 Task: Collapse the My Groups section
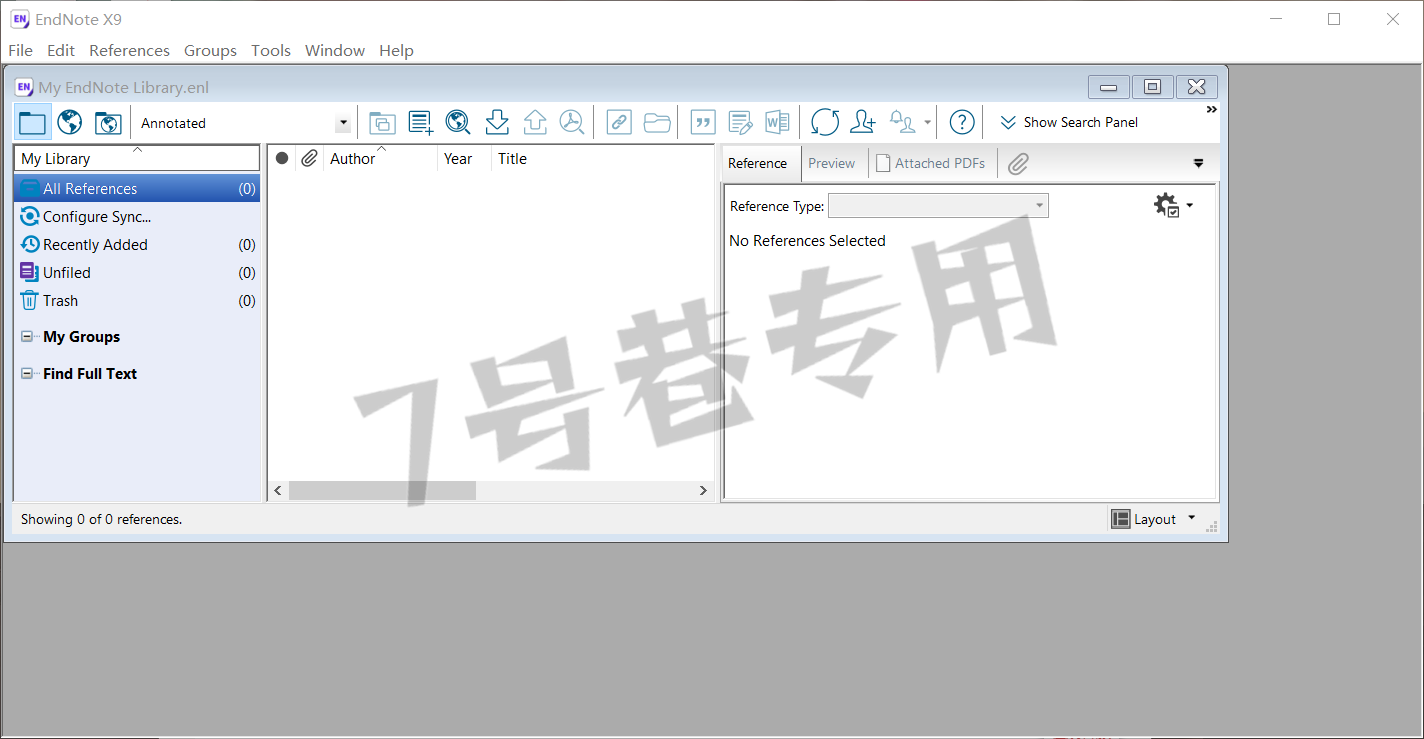(x=27, y=337)
